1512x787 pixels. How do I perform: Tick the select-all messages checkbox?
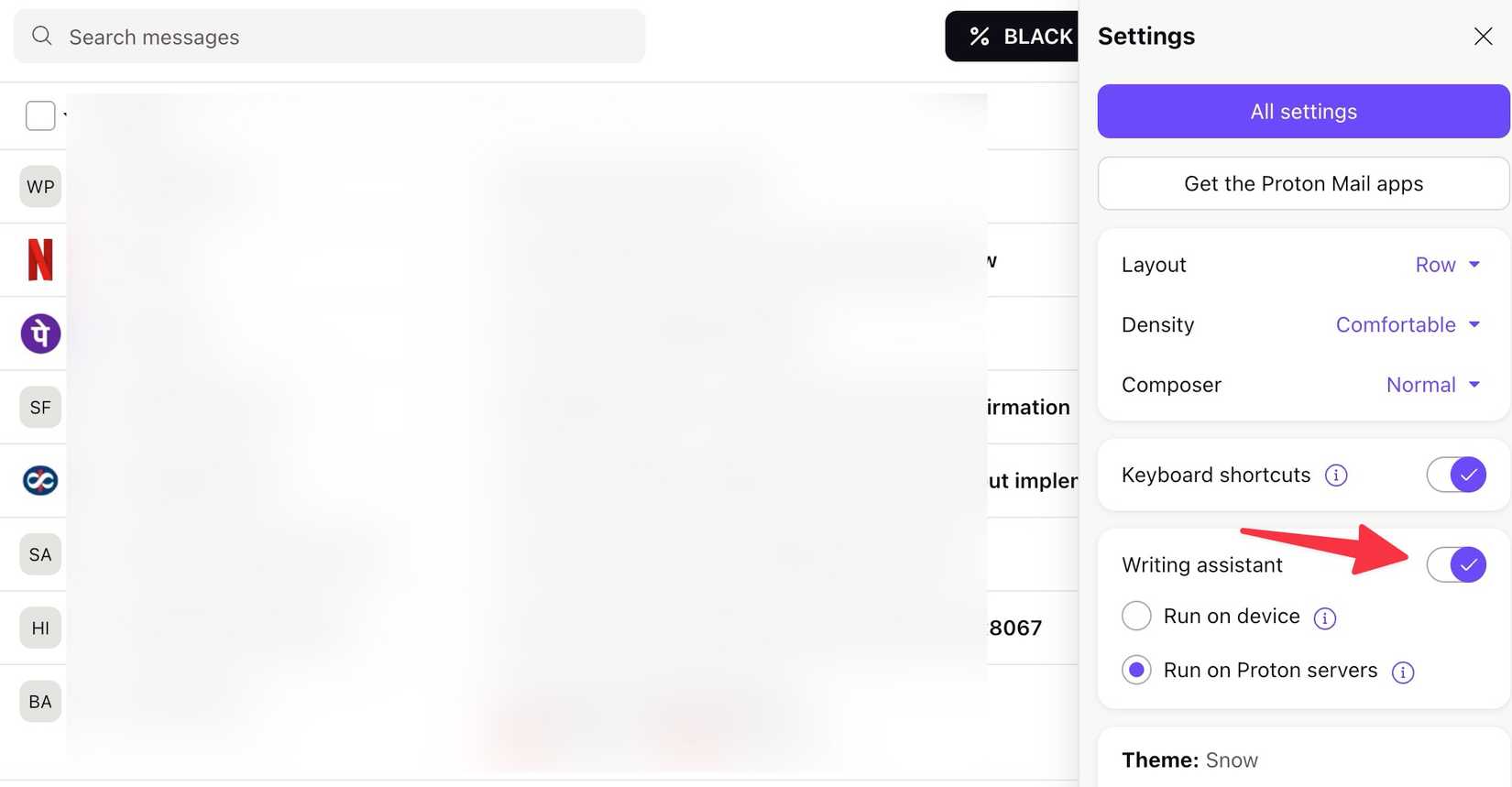[x=39, y=115]
